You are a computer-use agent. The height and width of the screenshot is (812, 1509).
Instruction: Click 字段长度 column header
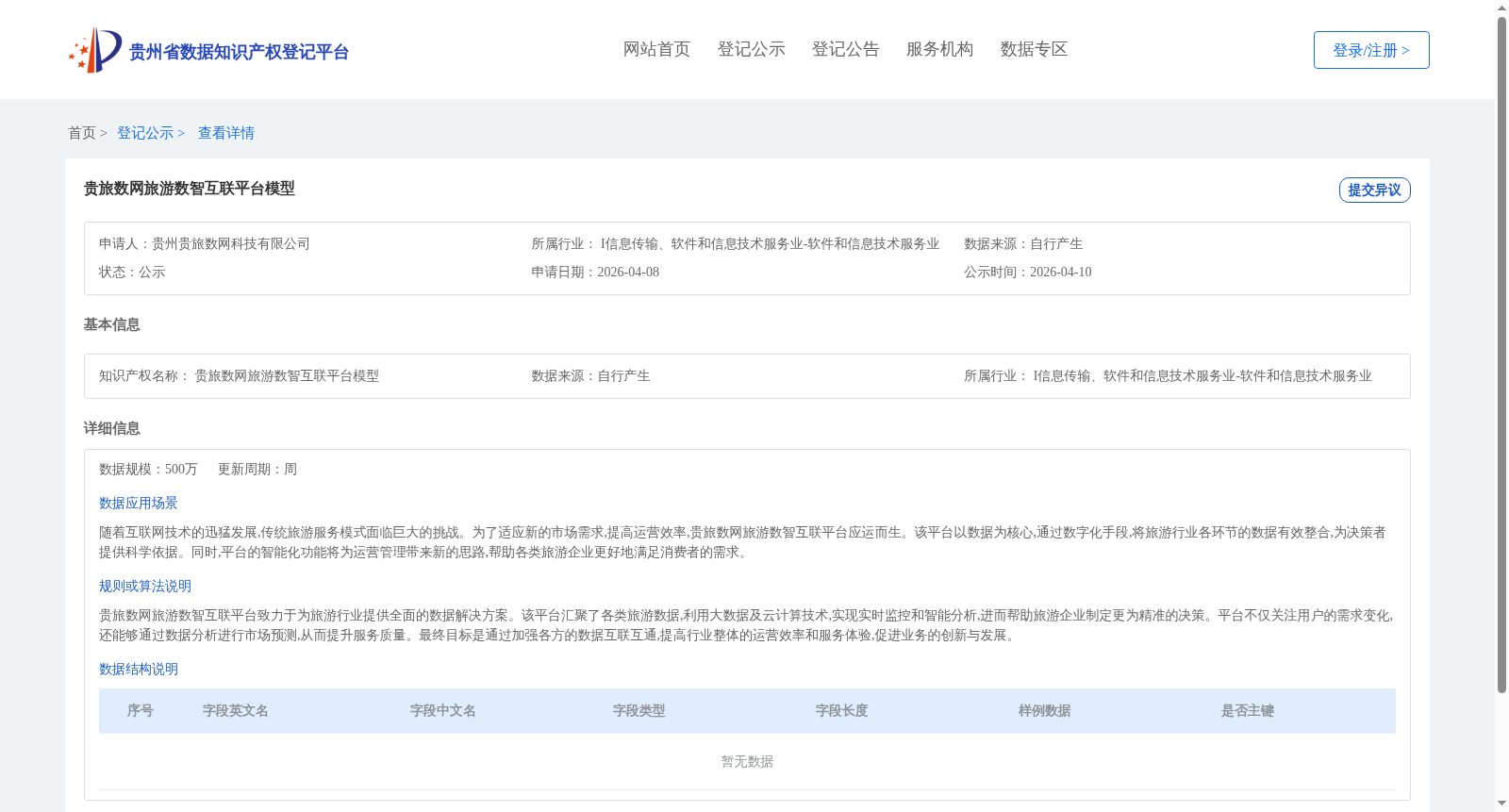[842, 711]
